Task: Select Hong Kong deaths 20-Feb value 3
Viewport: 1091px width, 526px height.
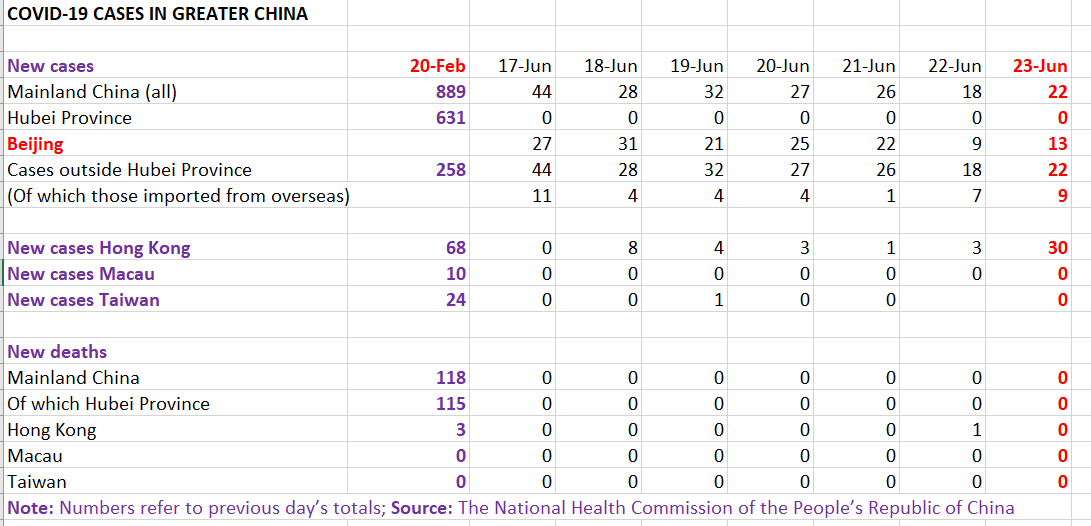Action: point(460,430)
